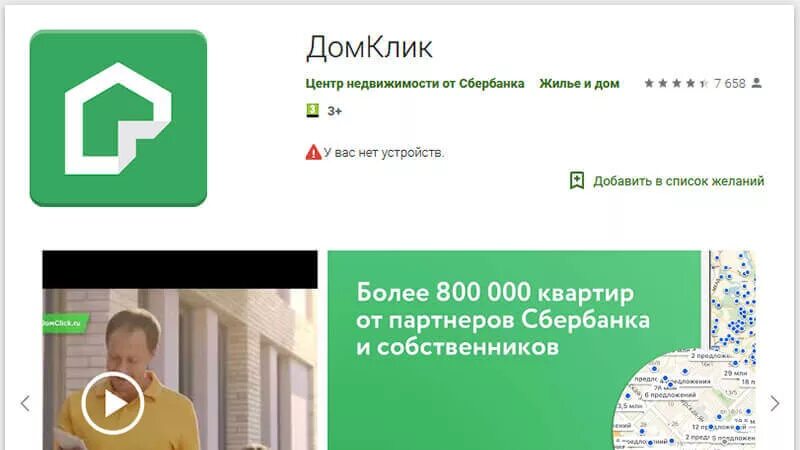Click the star rating icons
The height and width of the screenshot is (450, 800).
[x=676, y=83]
